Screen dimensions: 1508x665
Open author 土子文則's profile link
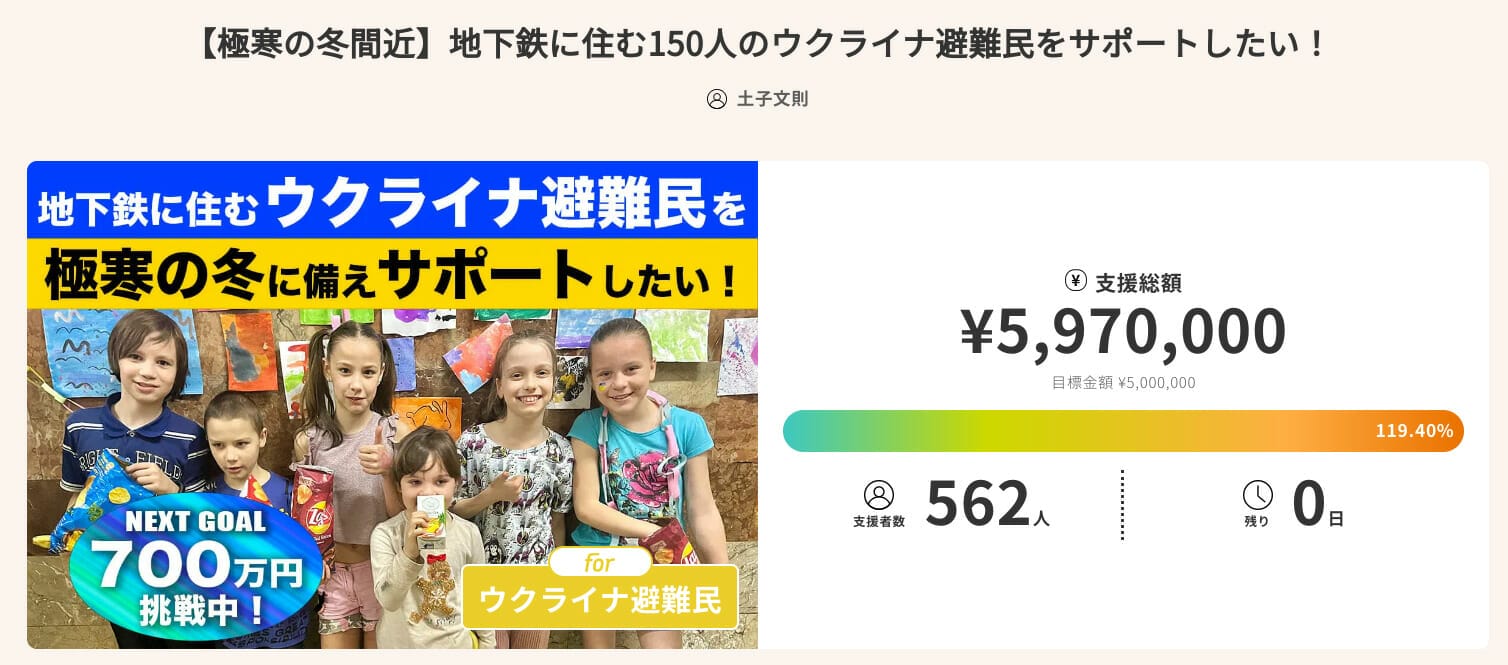pyautogui.click(x=772, y=99)
